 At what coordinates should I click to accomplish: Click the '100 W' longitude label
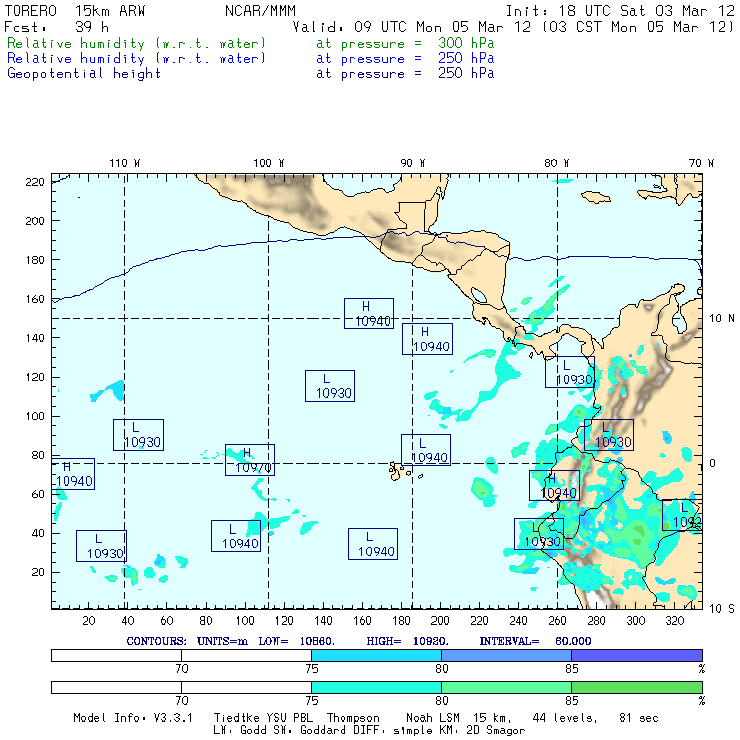(269, 163)
